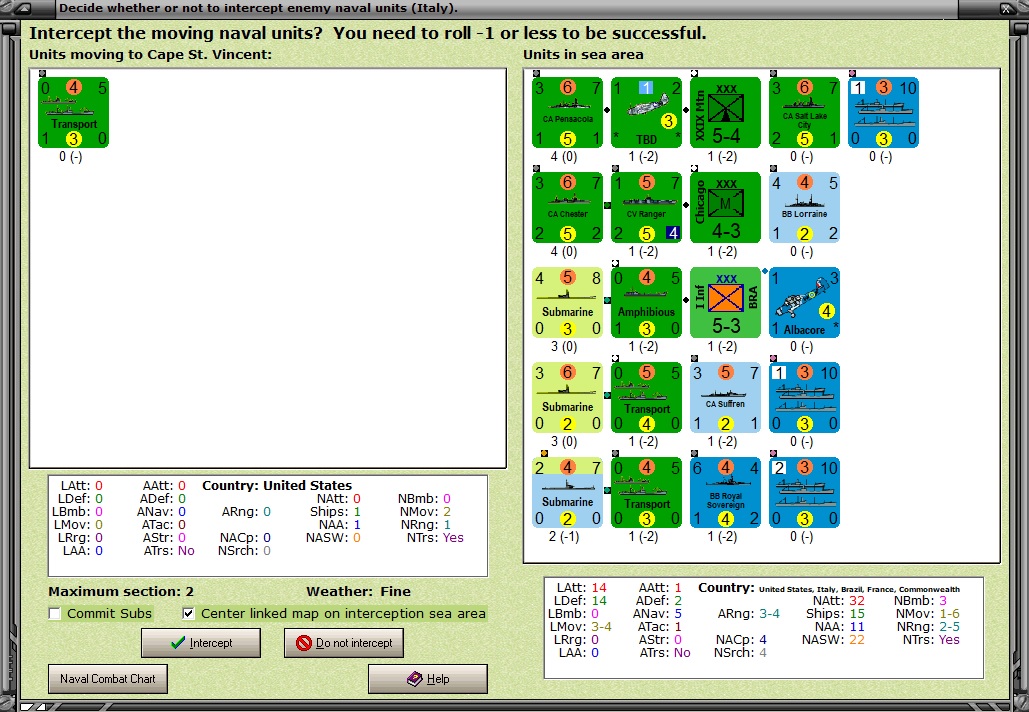Select the I Inf BRA corps counter
This screenshot has width=1029, height=712.
pyautogui.click(x=725, y=303)
